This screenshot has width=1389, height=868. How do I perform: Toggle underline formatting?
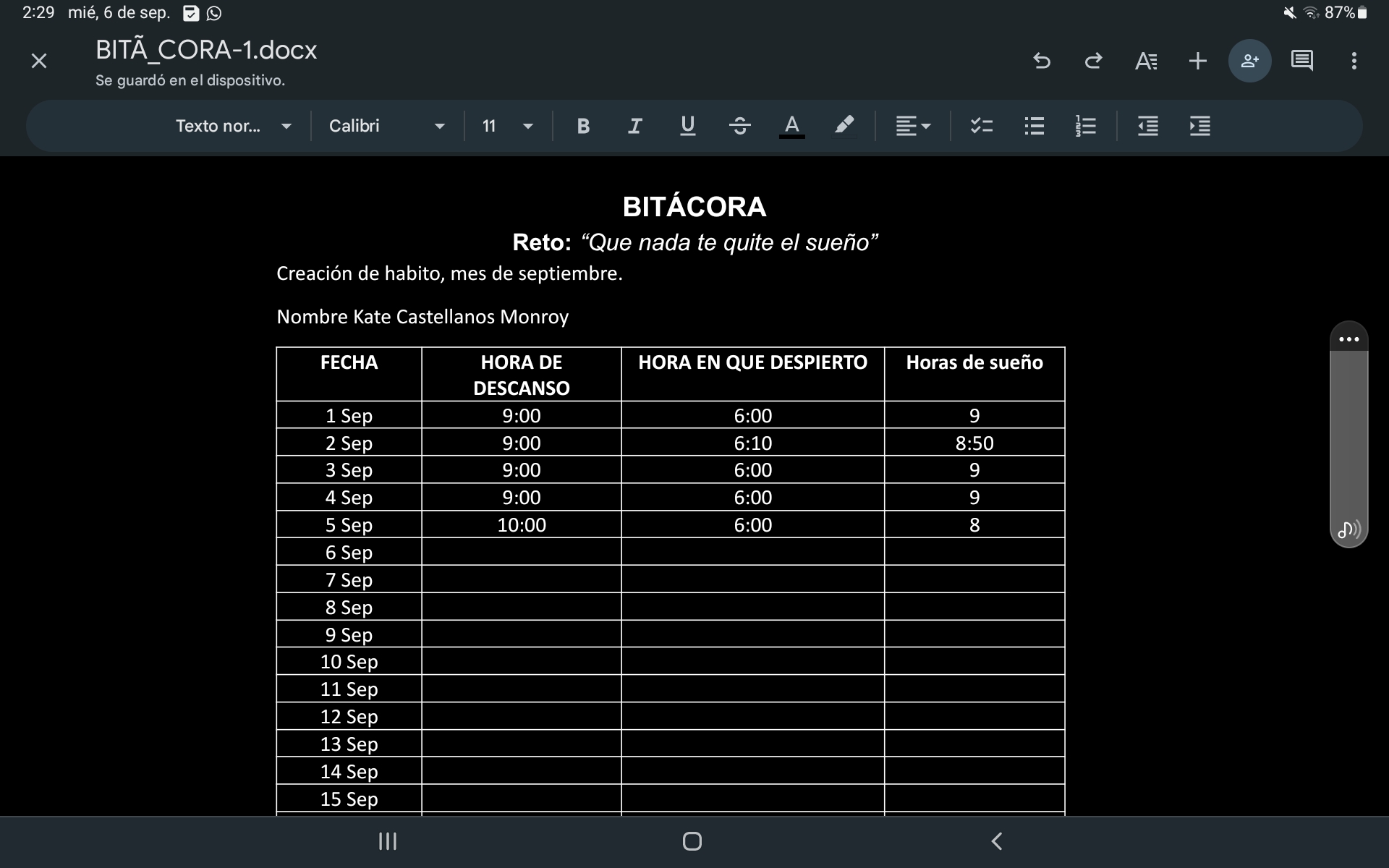click(687, 126)
